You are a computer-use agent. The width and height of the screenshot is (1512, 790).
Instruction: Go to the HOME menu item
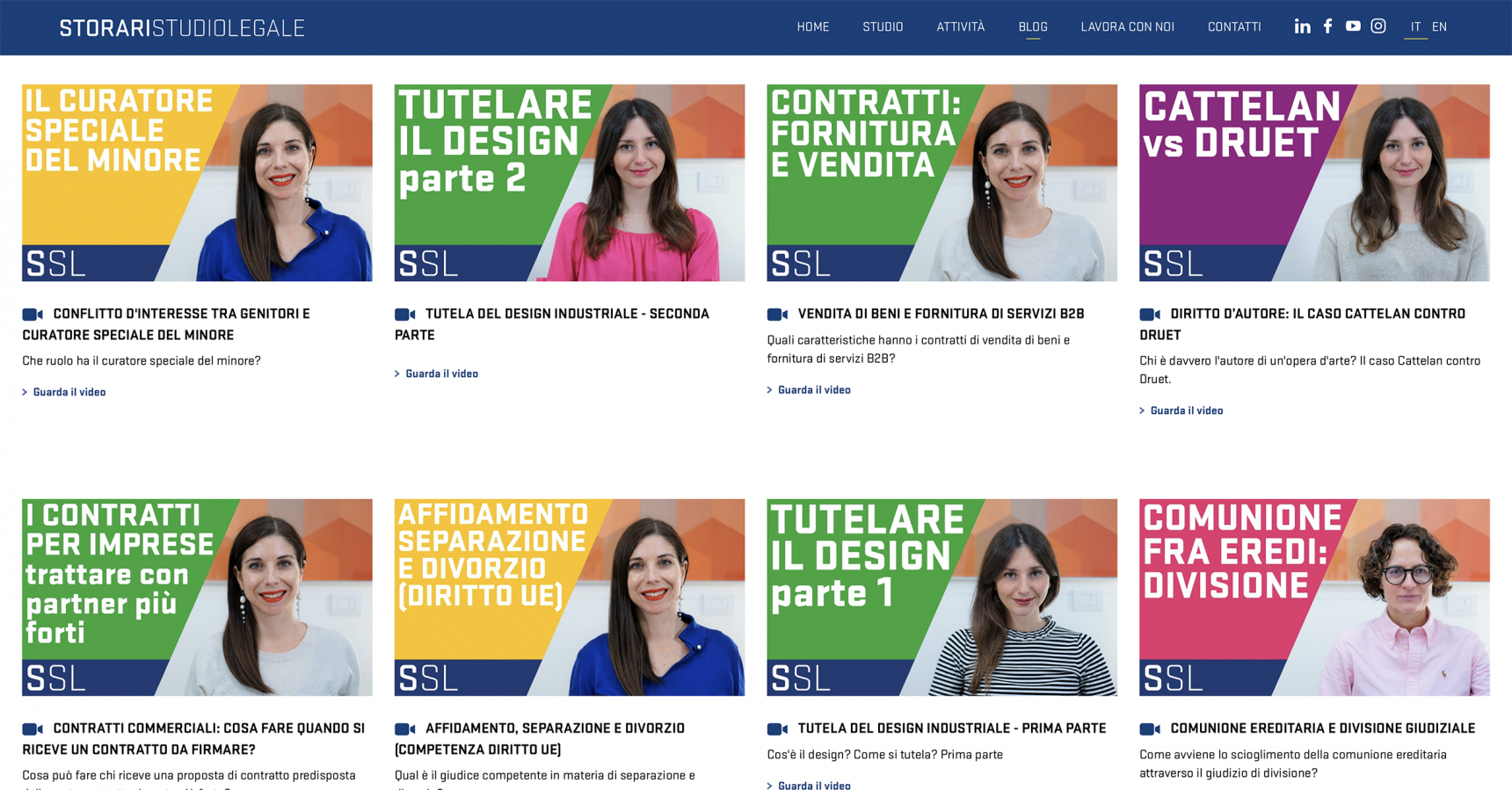[x=813, y=27]
